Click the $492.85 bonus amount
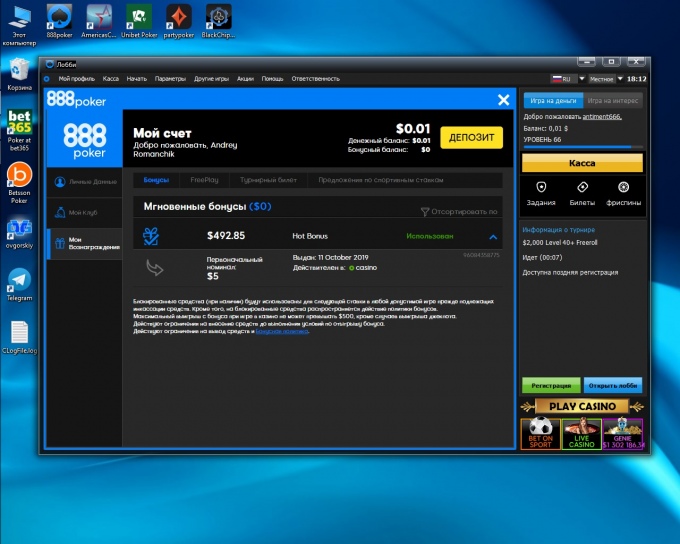 click(x=226, y=236)
